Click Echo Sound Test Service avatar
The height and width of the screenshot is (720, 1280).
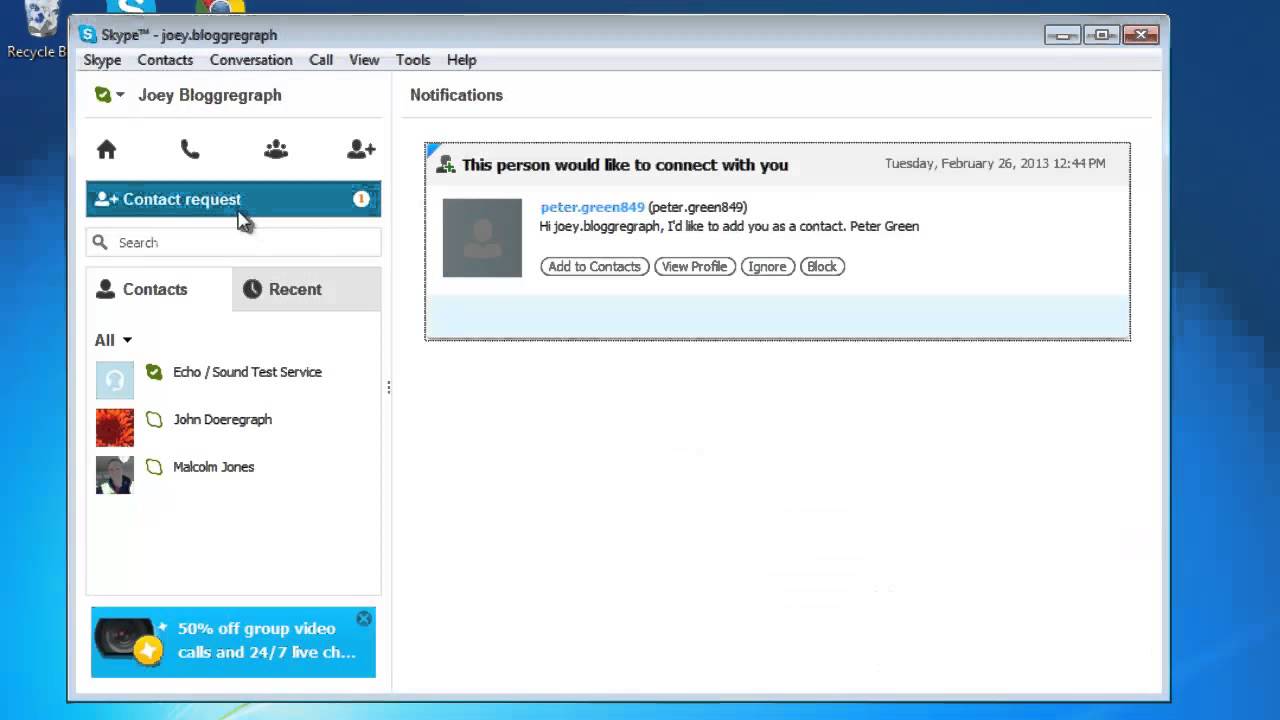(115, 380)
